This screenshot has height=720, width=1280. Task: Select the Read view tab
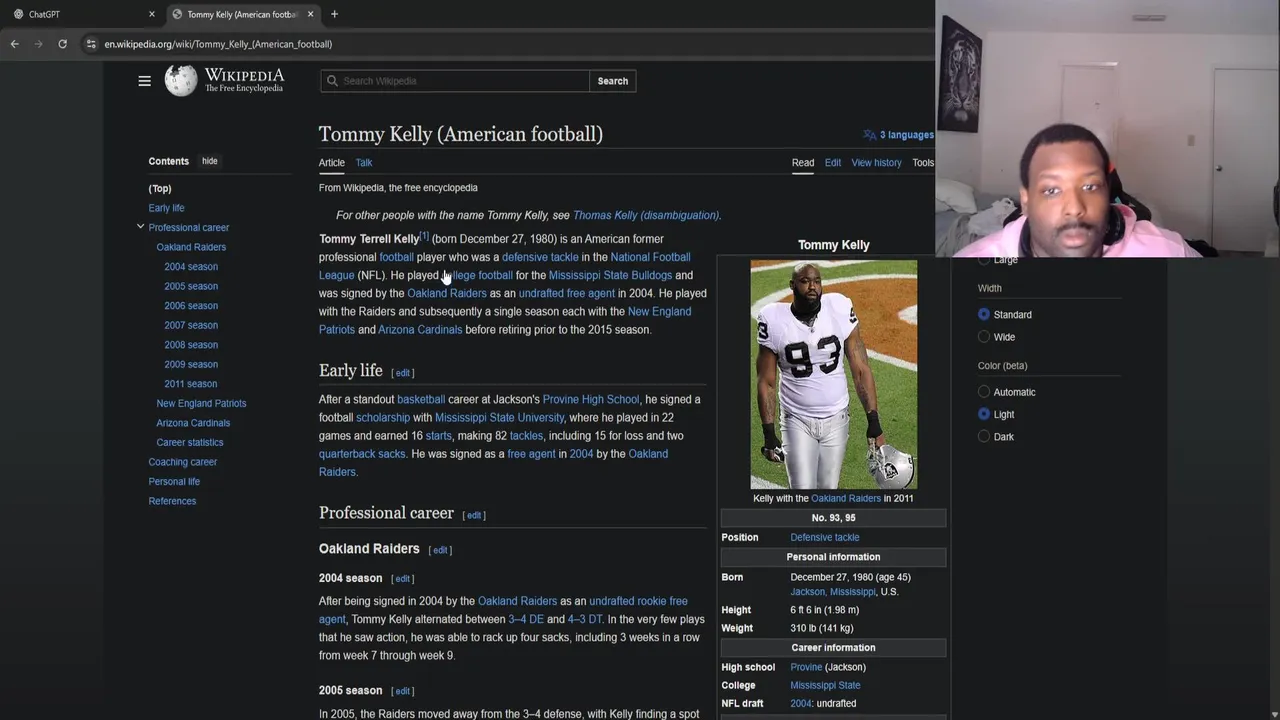[803, 162]
